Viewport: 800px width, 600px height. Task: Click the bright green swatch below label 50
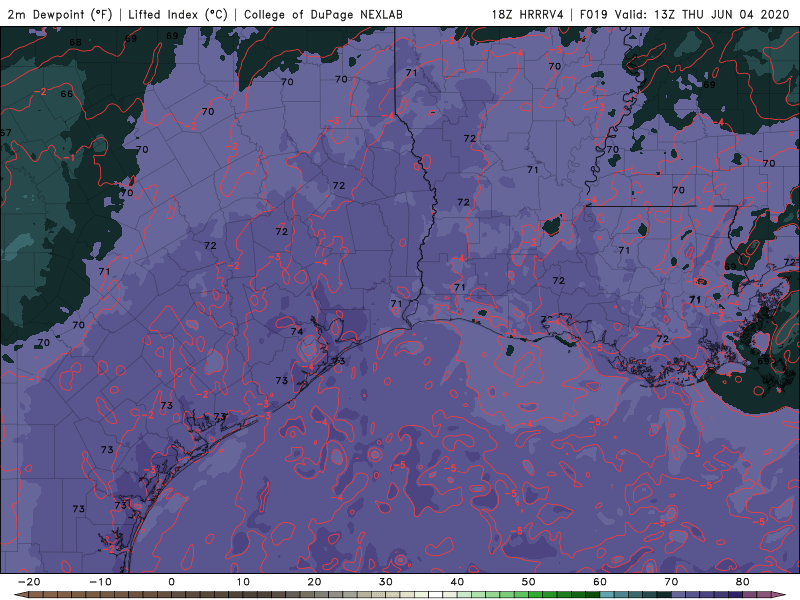point(536,594)
